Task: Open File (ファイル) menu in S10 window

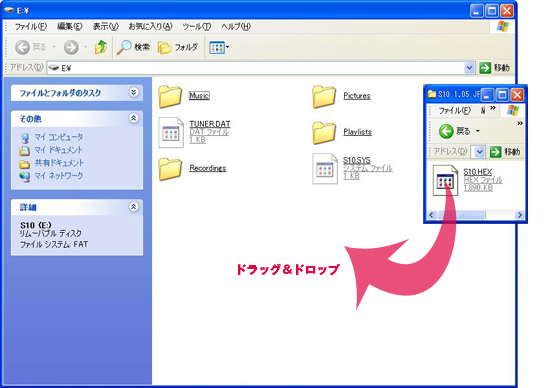Action: coord(455,111)
